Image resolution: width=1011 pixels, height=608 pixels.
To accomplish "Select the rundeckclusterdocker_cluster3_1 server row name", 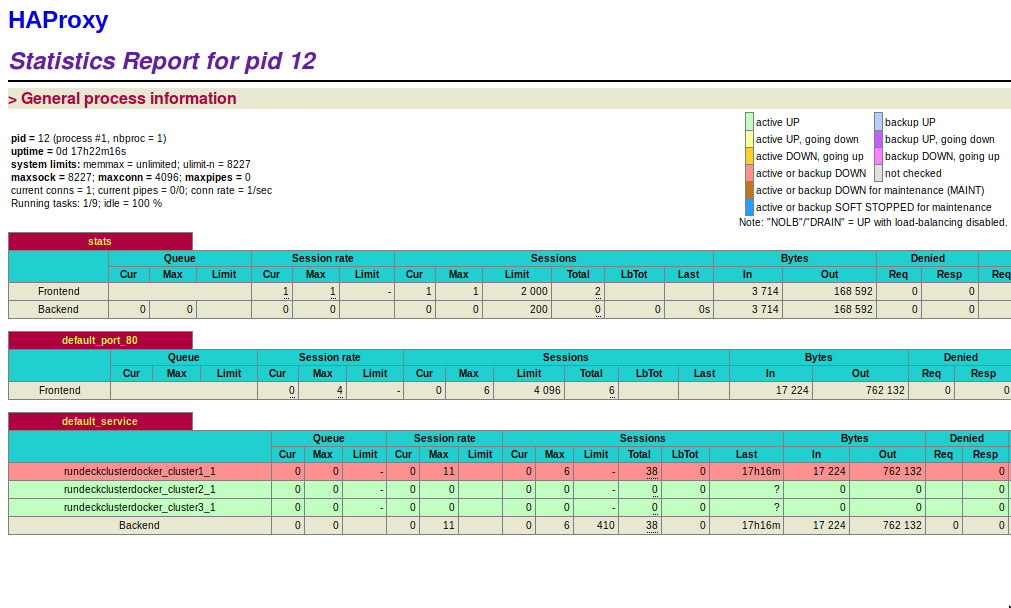I will pos(140,507).
